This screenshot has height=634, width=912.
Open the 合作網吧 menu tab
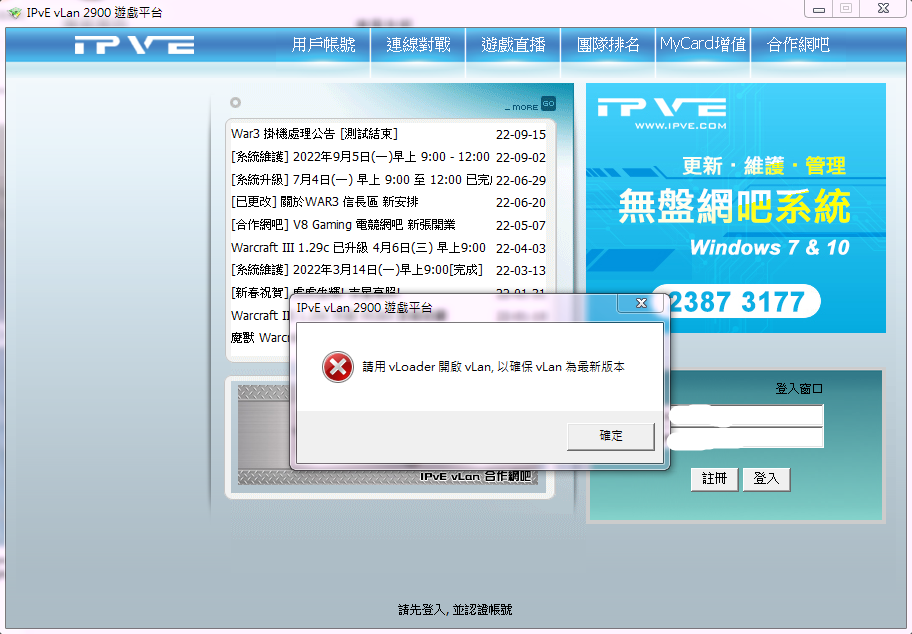pos(798,45)
